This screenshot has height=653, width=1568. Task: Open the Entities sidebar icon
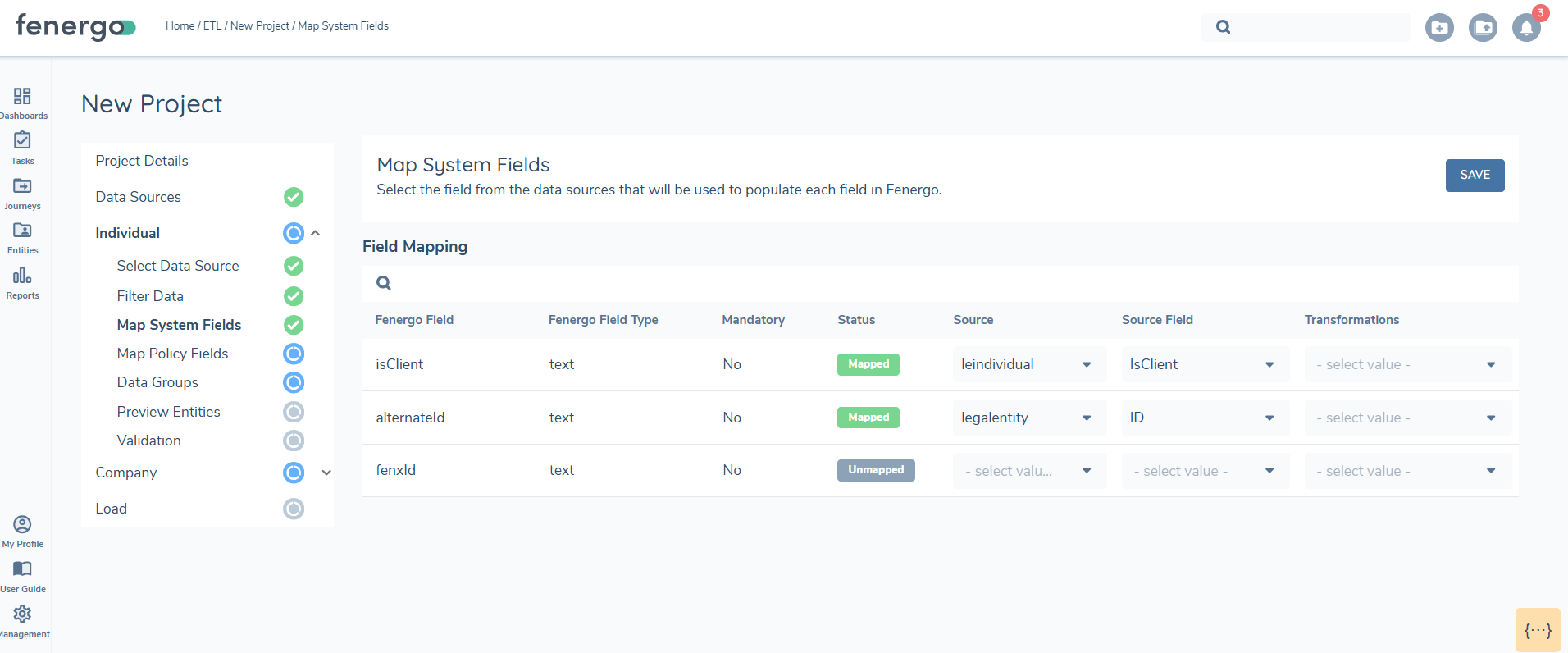coord(23,231)
